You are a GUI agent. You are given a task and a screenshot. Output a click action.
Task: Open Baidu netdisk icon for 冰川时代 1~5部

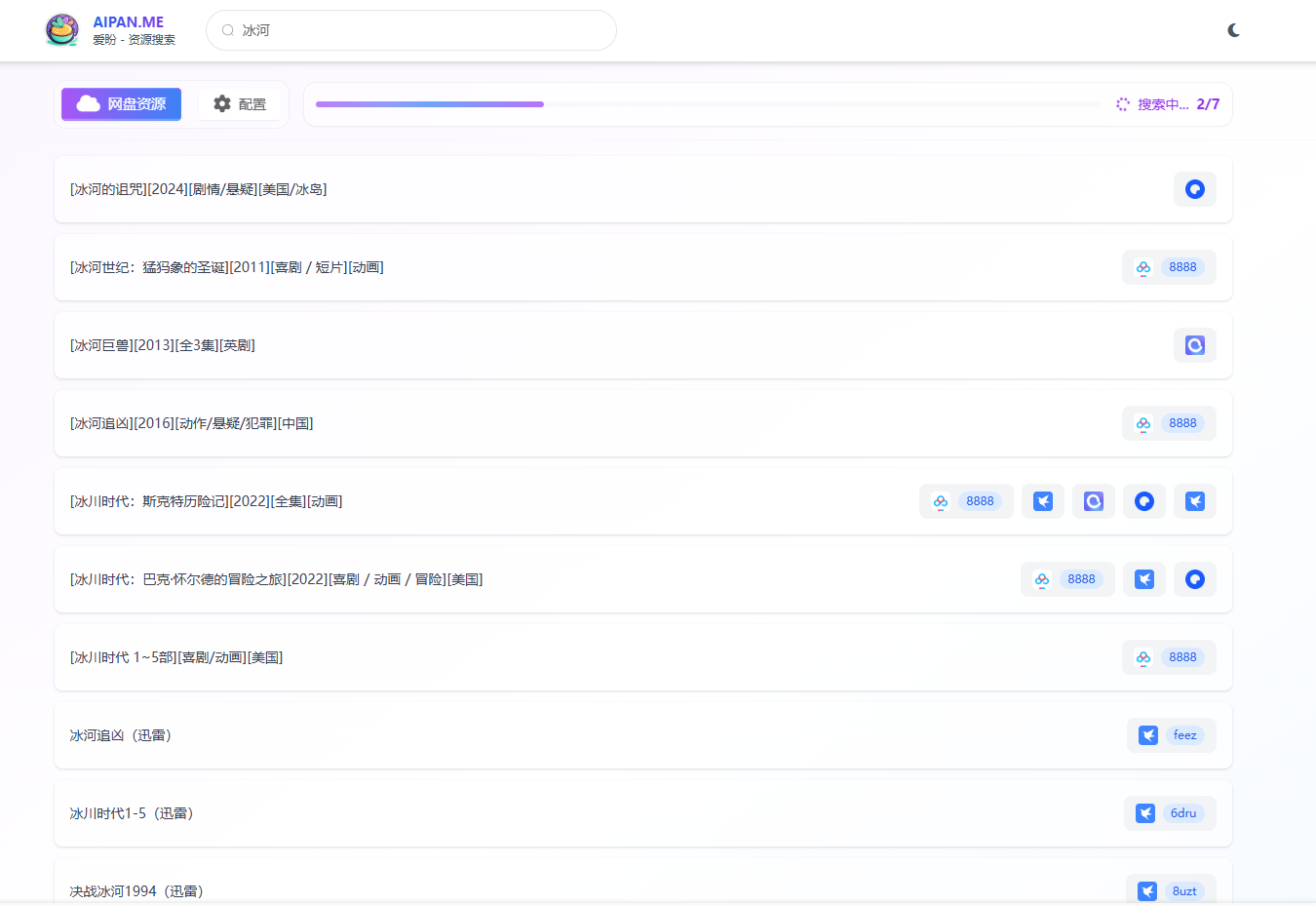pyautogui.click(x=1143, y=657)
